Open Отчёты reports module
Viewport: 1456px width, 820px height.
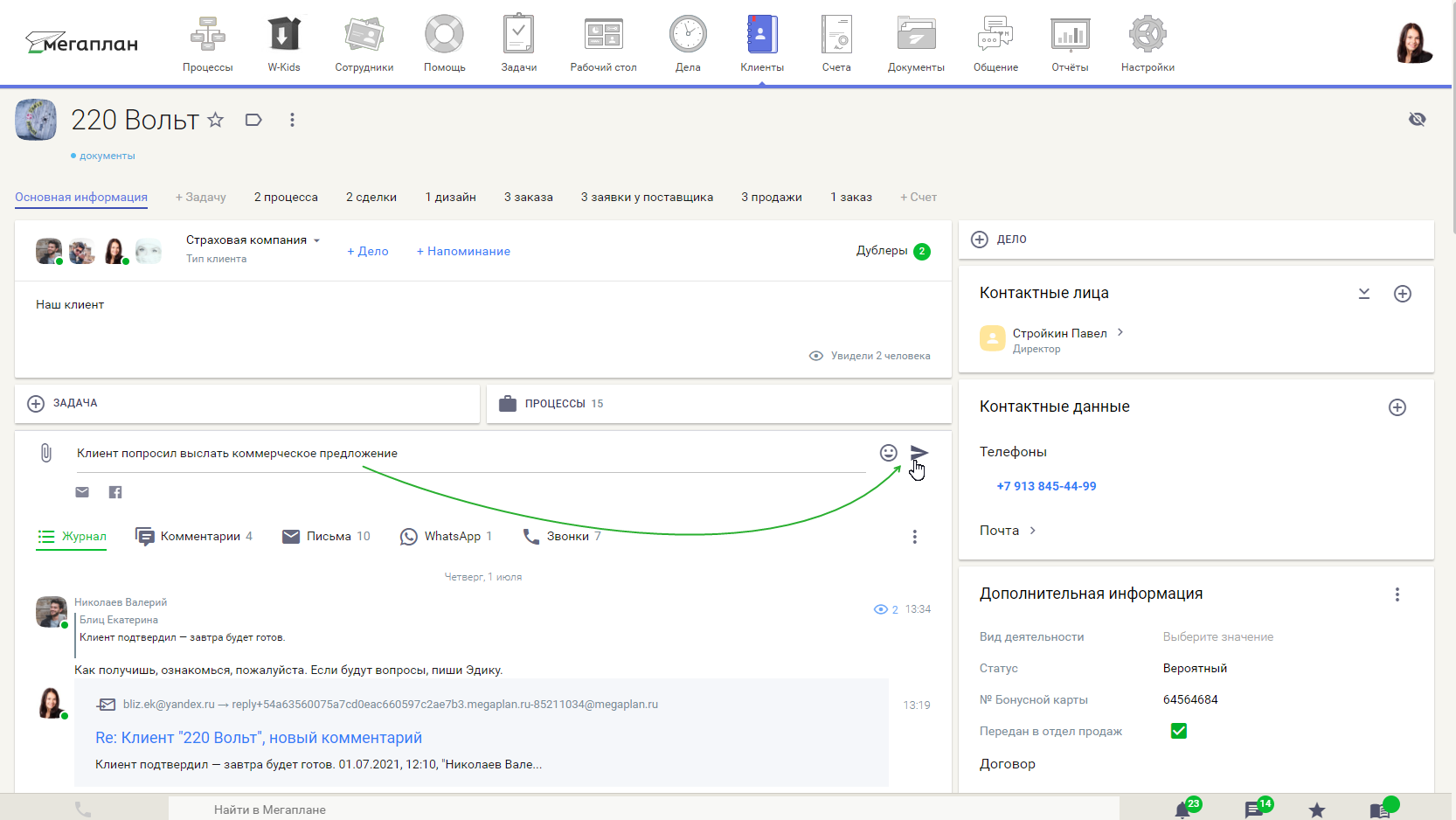point(1071,45)
